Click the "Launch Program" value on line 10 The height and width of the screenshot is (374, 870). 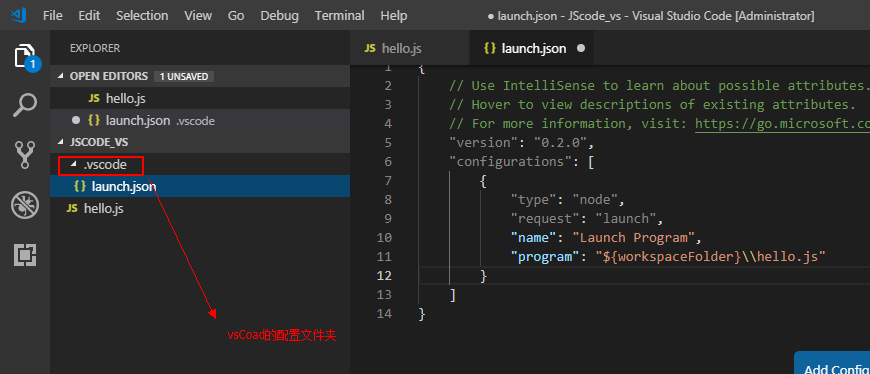coord(634,237)
